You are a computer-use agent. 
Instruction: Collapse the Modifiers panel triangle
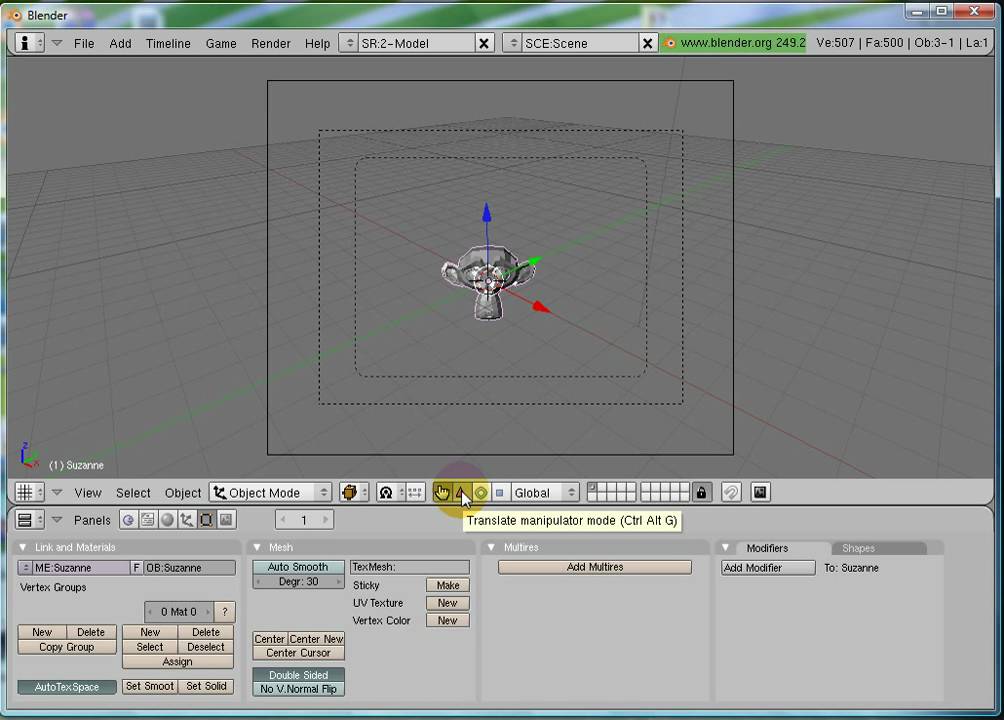[x=725, y=548]
